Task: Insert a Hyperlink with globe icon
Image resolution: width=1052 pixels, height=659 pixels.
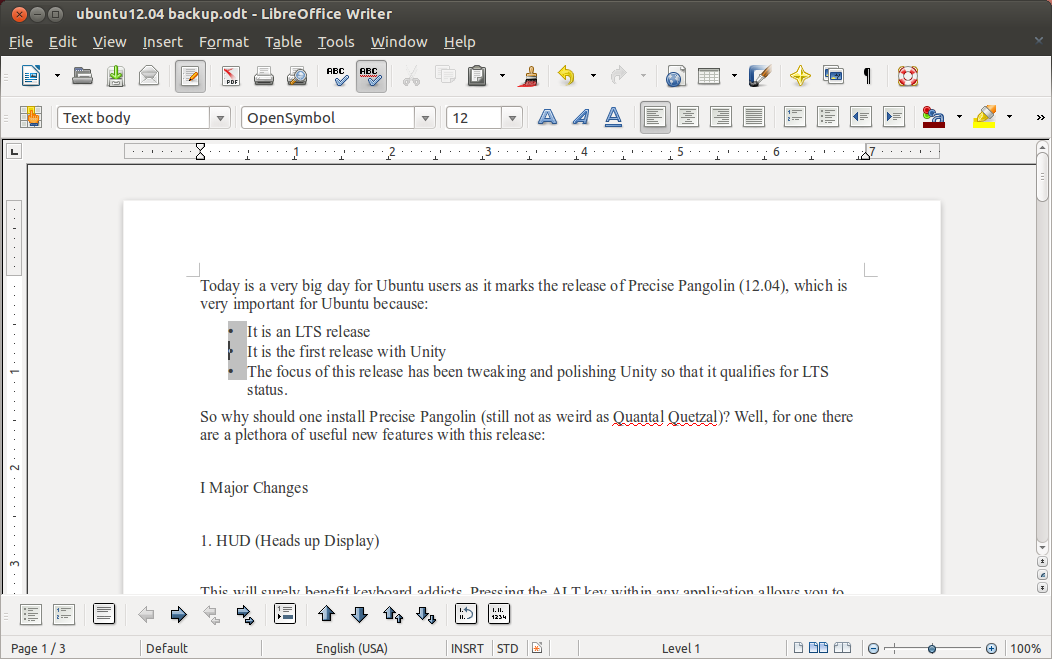Action: tap(676, 76)
